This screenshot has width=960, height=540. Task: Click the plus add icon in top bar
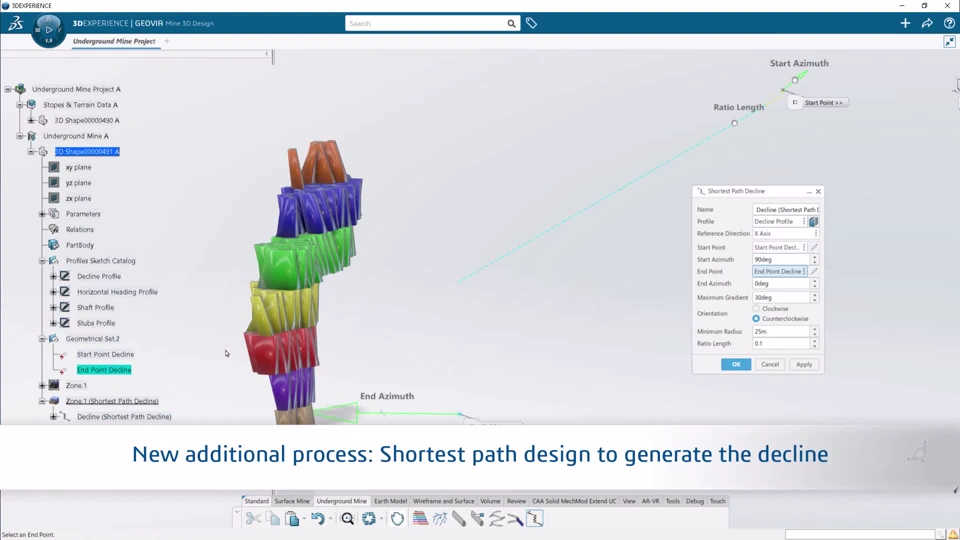pos(905,23)
